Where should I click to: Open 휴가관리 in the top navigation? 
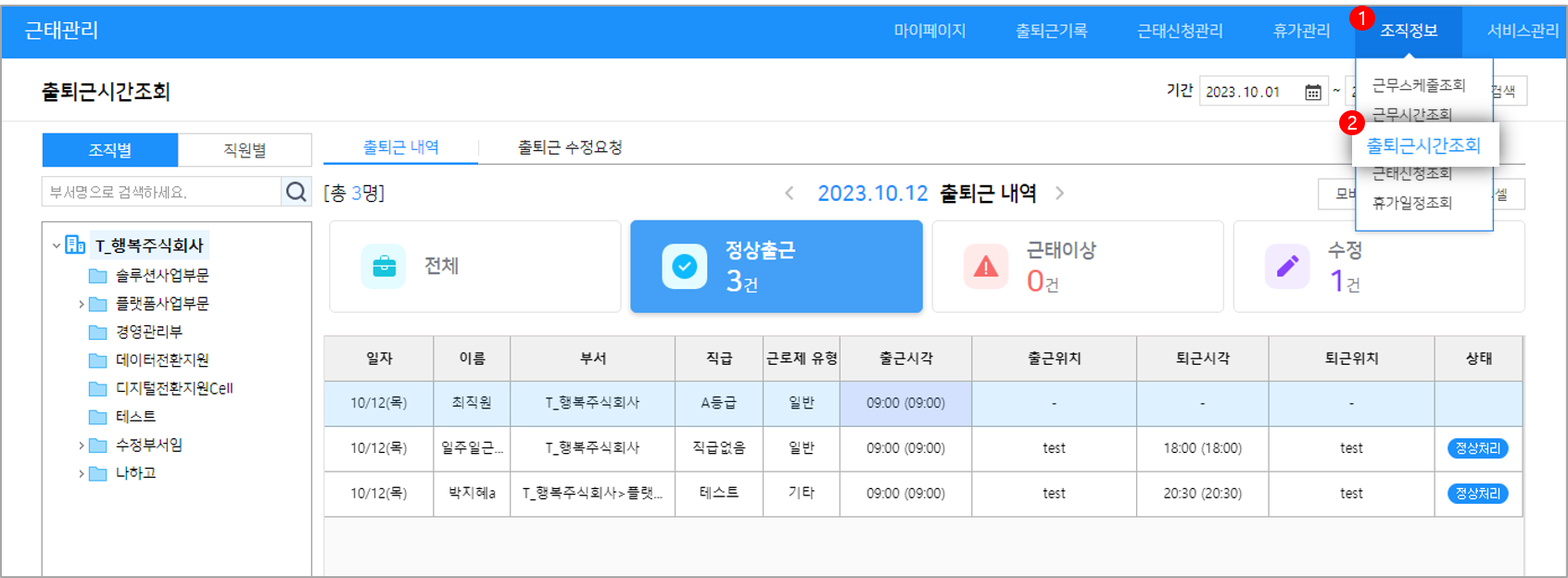tap(1301, 31)
